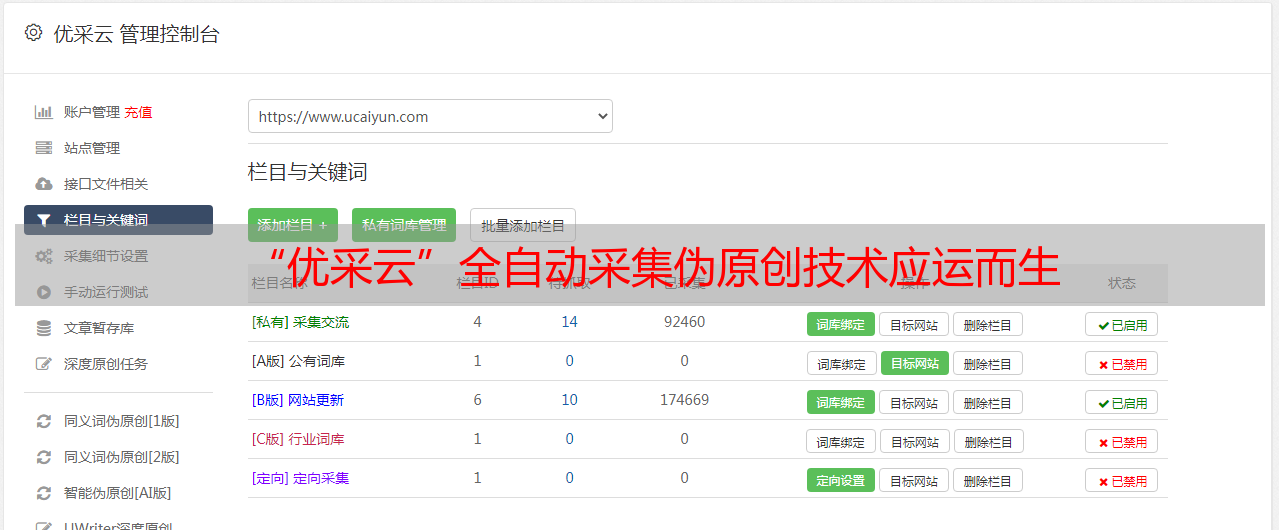Click the cloud upload icon for 接口文件相关

(x=44, y=184)
